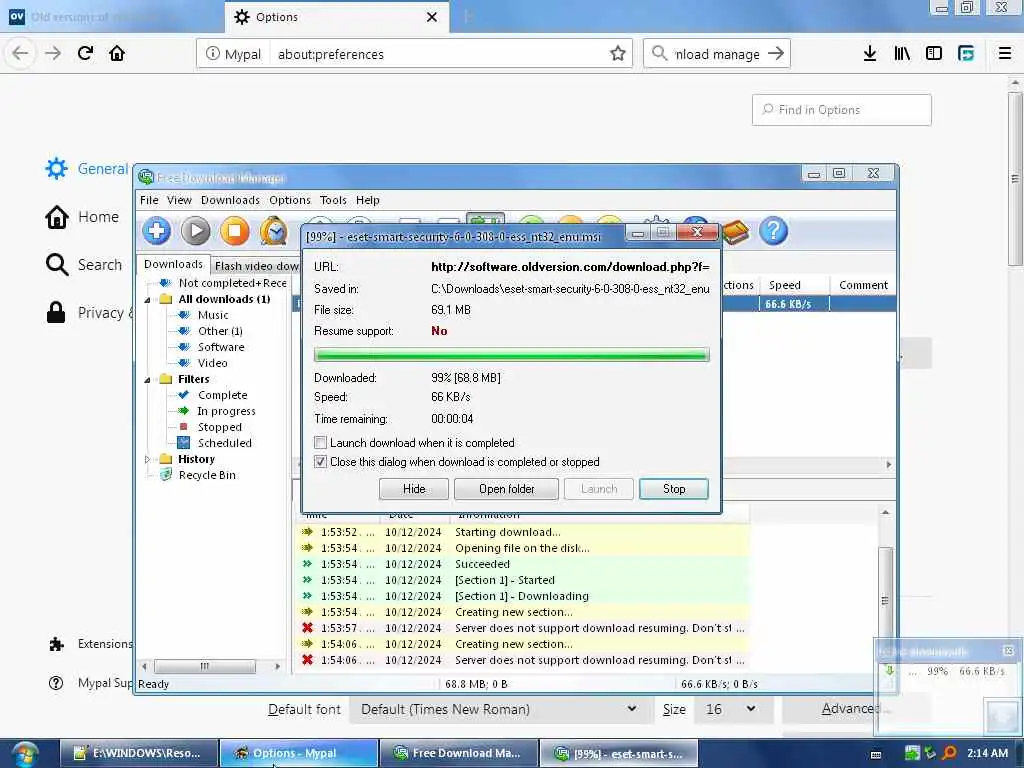This screenshot has width=1024, height=768.
Task: Collapse the Filters tree node
Action: (148, 380)
